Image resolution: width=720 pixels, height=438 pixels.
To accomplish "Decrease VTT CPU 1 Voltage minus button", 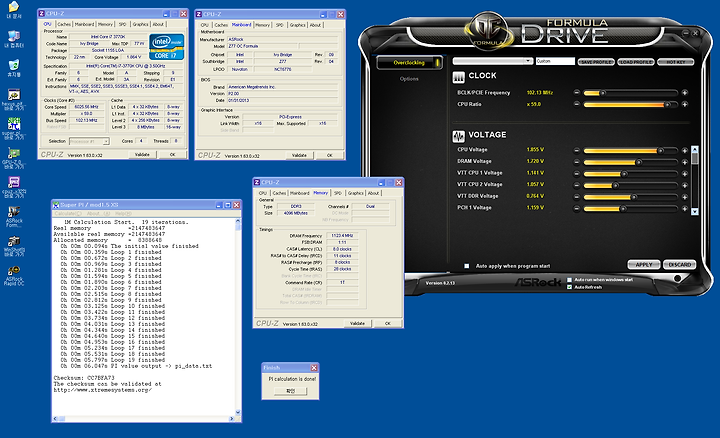I will [x=577, y=174].
